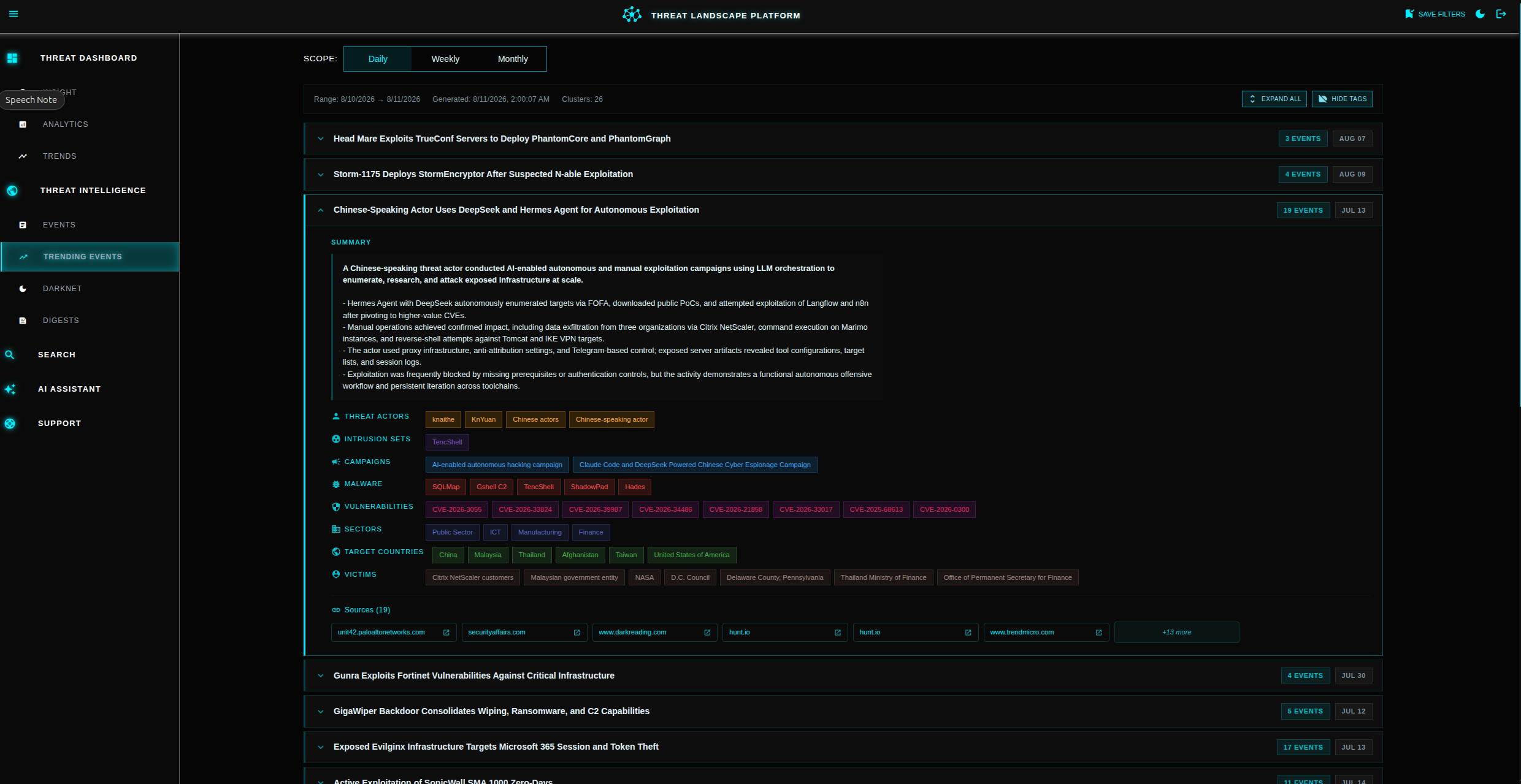Screen dimensions: 1521x784
Task: Expand Exposed Evilginx Infrastructure cluster chevron
Action: (x=321, y=747)
